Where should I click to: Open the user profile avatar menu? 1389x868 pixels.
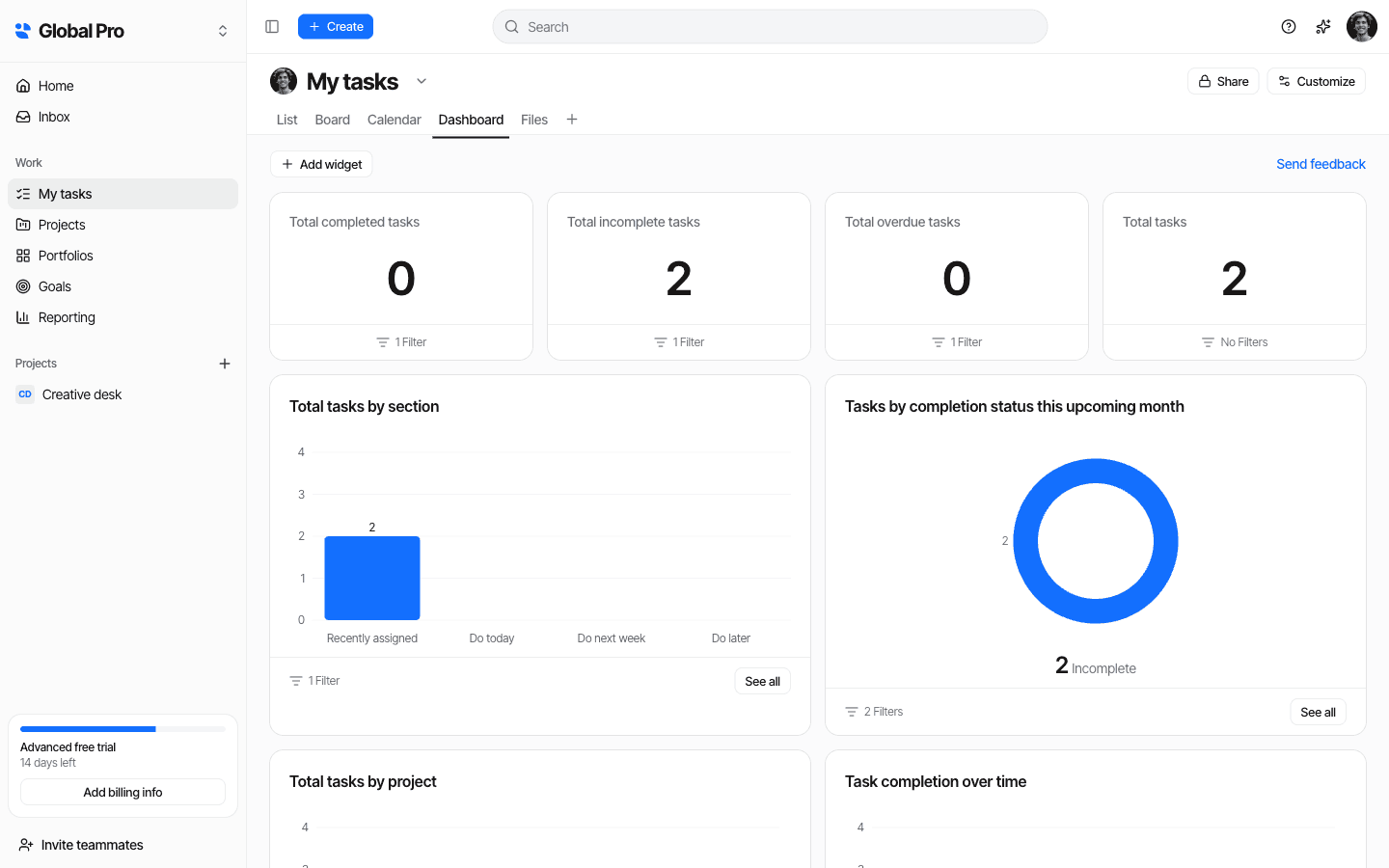point(1362,27)
